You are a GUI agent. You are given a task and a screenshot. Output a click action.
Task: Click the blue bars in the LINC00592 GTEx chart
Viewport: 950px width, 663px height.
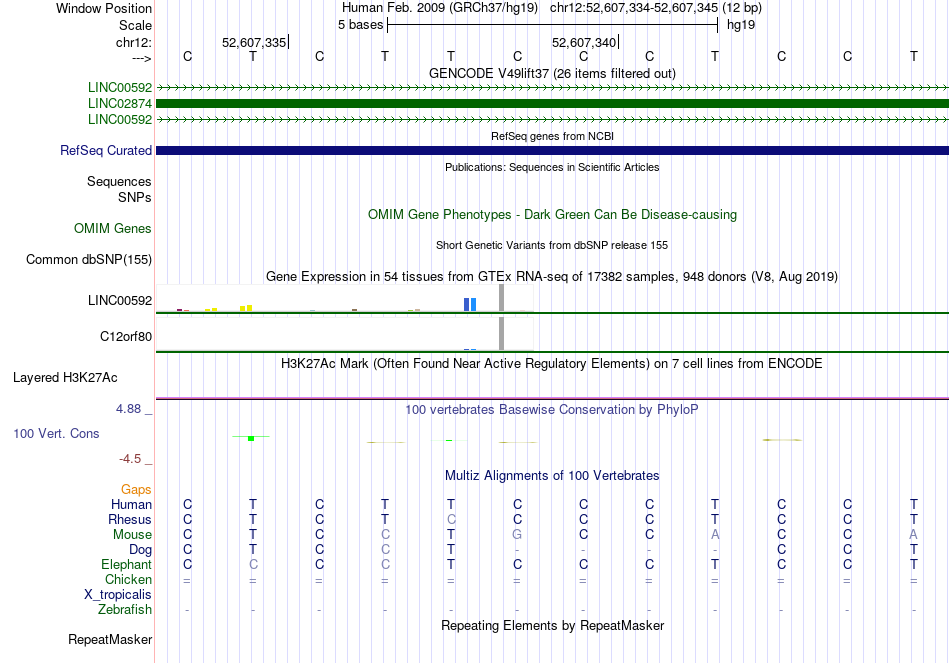[470, 304]
